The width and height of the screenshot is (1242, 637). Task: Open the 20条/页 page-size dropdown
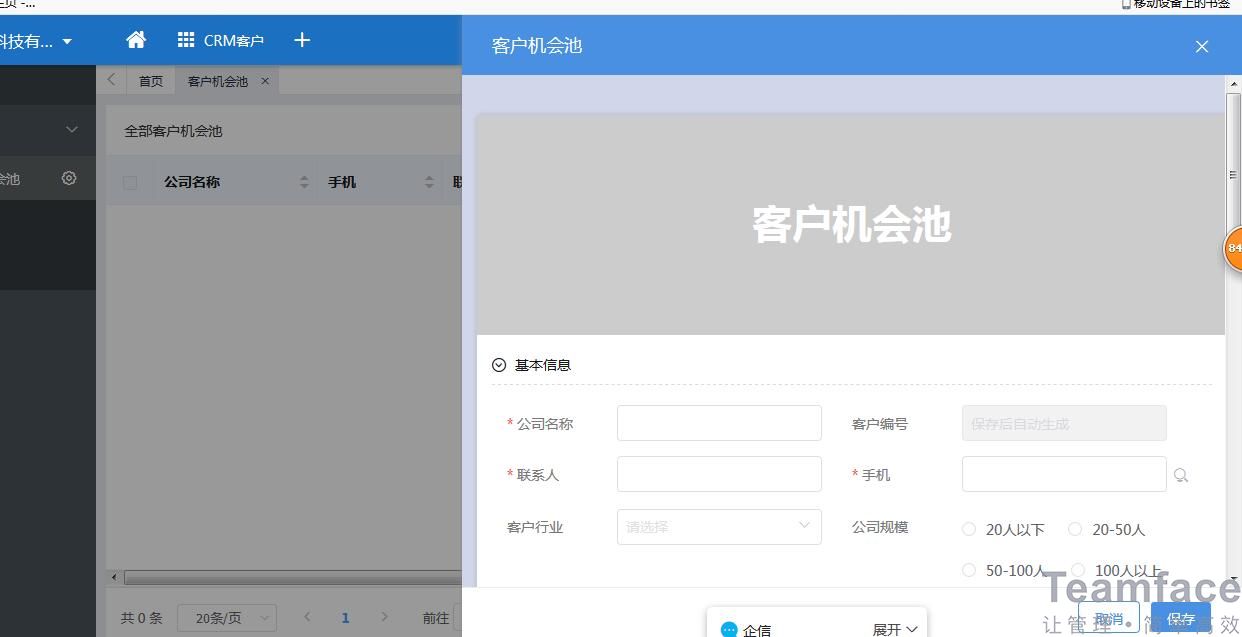pos(226,617)
